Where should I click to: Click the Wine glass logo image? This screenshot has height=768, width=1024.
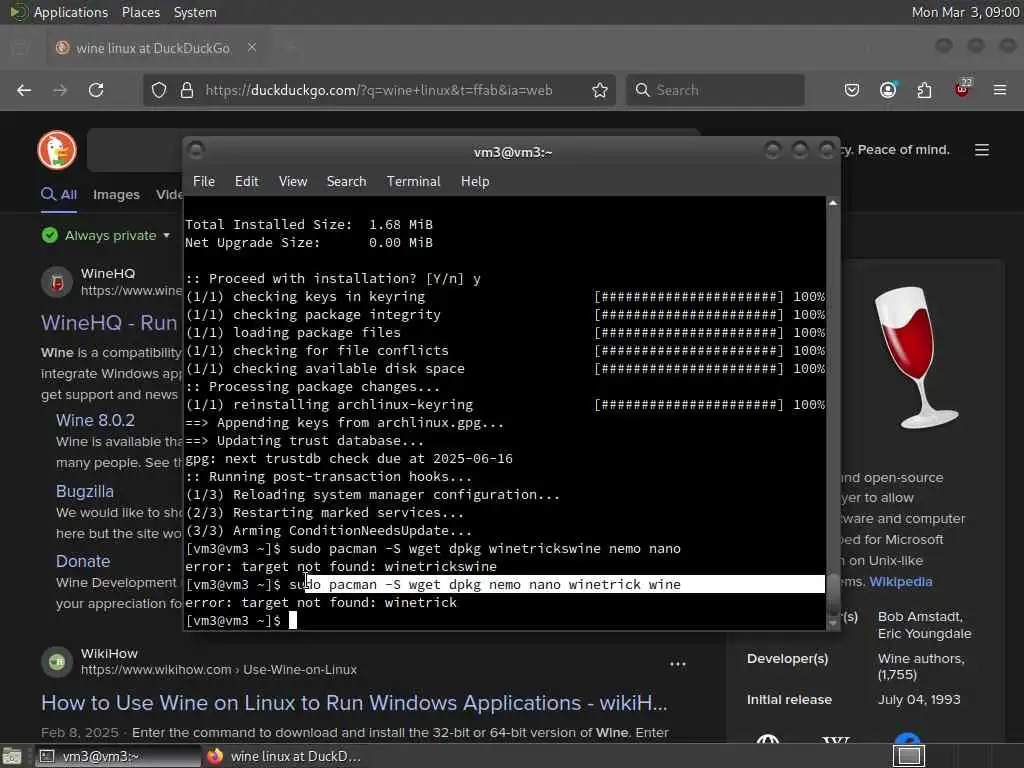916,357
